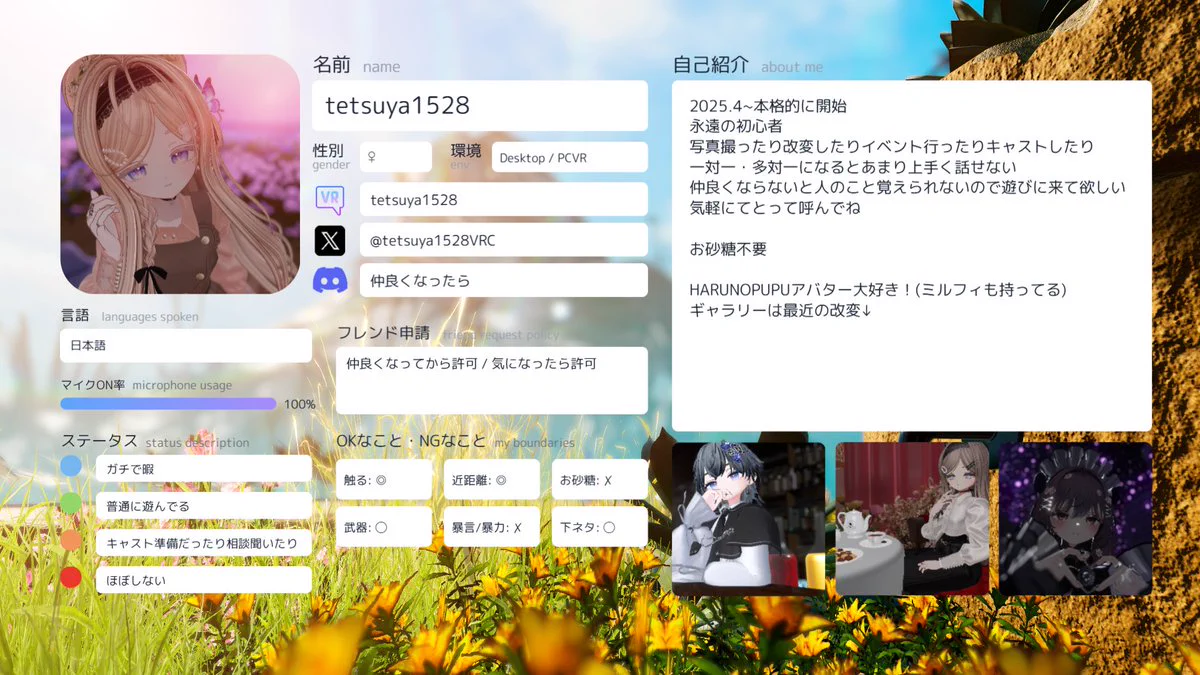Click the text line 永遠の初心者
Viewport: 1200px width, 675px height.
[x=736, y=126]
